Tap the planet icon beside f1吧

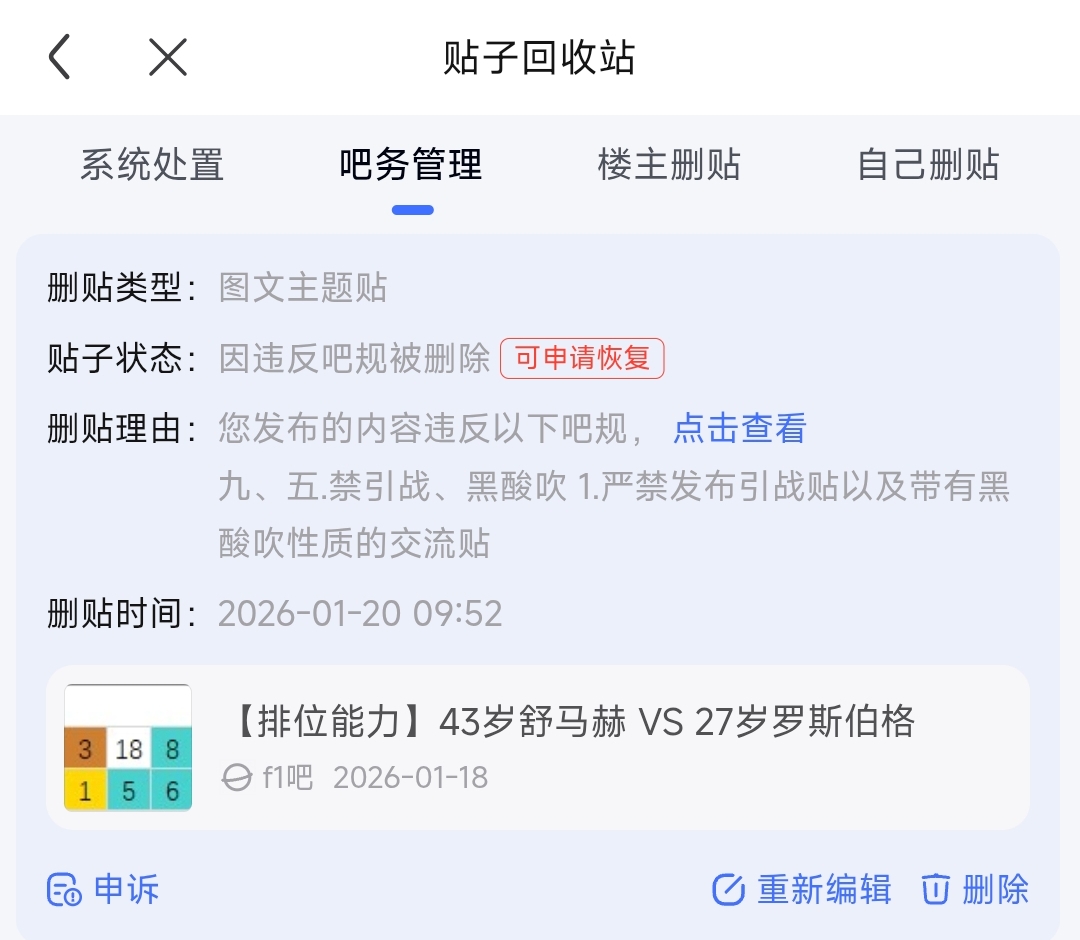click(237, 778)
